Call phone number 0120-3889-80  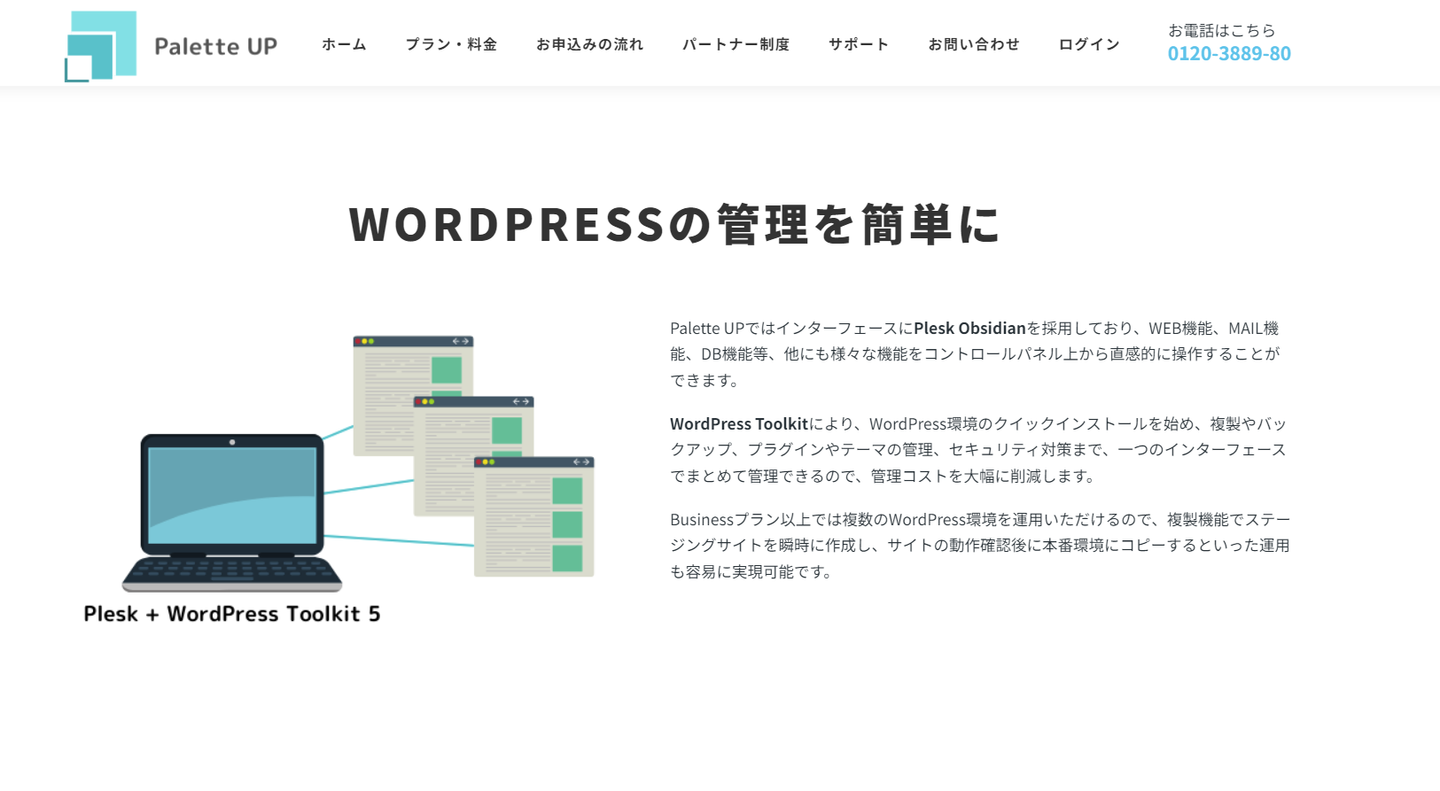point(1229,53)
